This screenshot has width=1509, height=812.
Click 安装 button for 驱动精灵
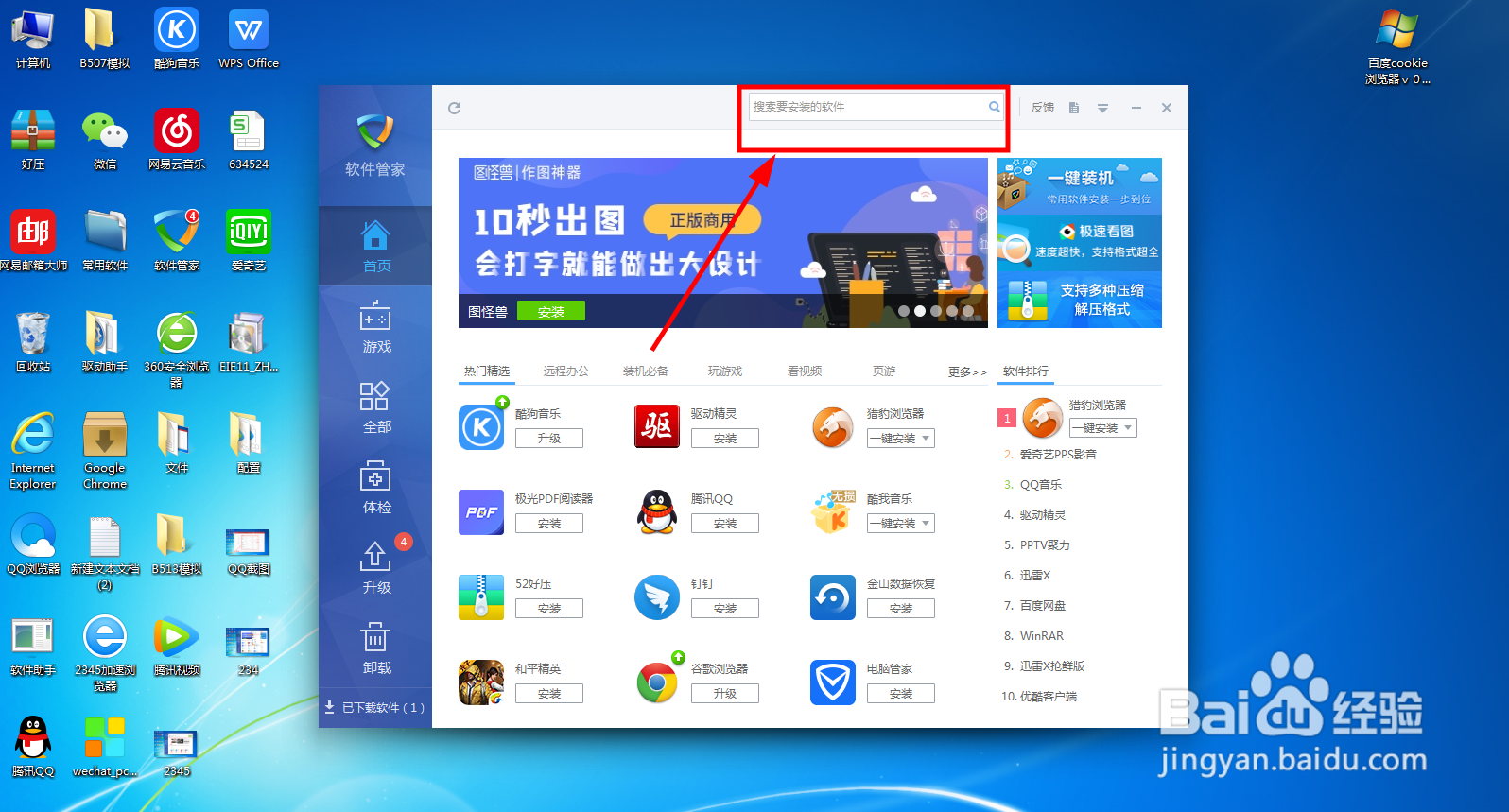click(725, 439)
